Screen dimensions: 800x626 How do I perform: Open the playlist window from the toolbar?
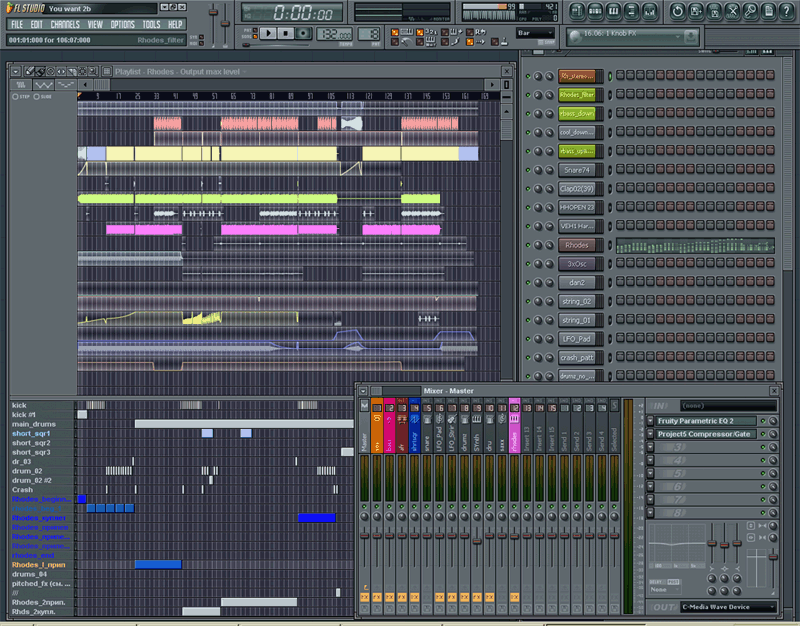coord(577,11)
